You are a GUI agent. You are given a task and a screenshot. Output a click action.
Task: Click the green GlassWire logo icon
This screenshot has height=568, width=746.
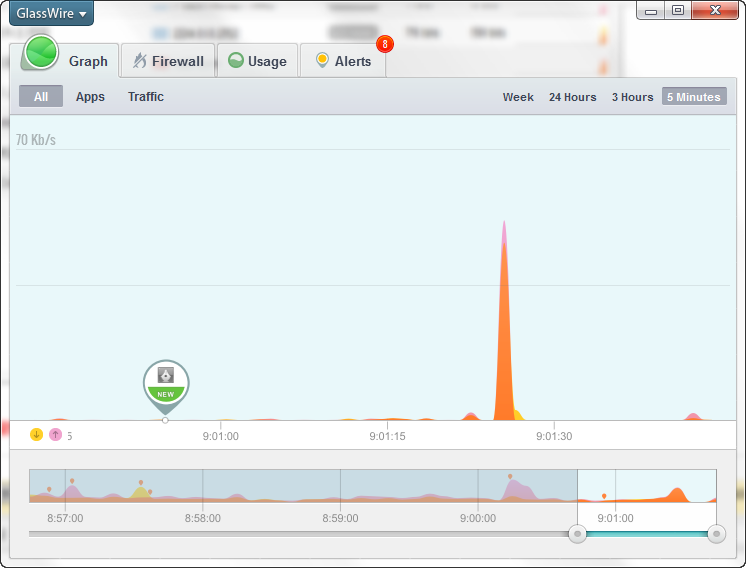(42, 53)
